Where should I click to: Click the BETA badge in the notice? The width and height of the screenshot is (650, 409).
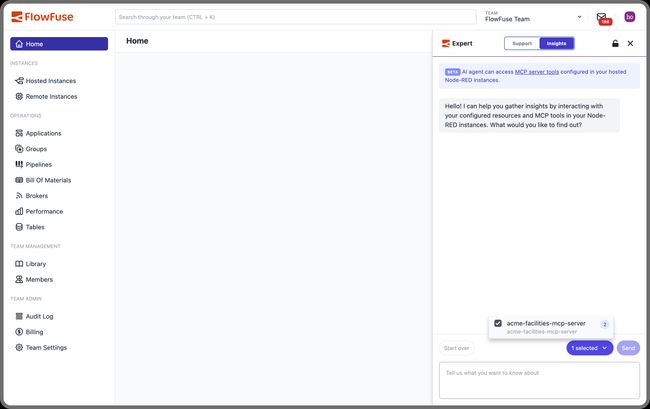[452, 72]
